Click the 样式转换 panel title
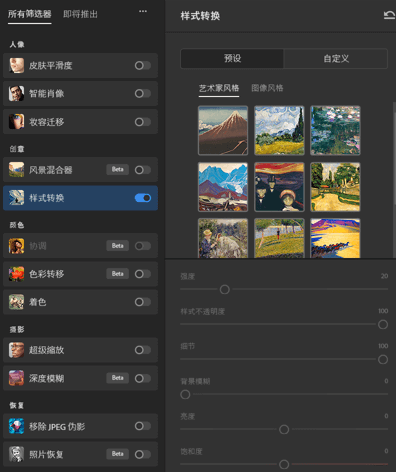This screenshot has height=472, width=396. 200,16
